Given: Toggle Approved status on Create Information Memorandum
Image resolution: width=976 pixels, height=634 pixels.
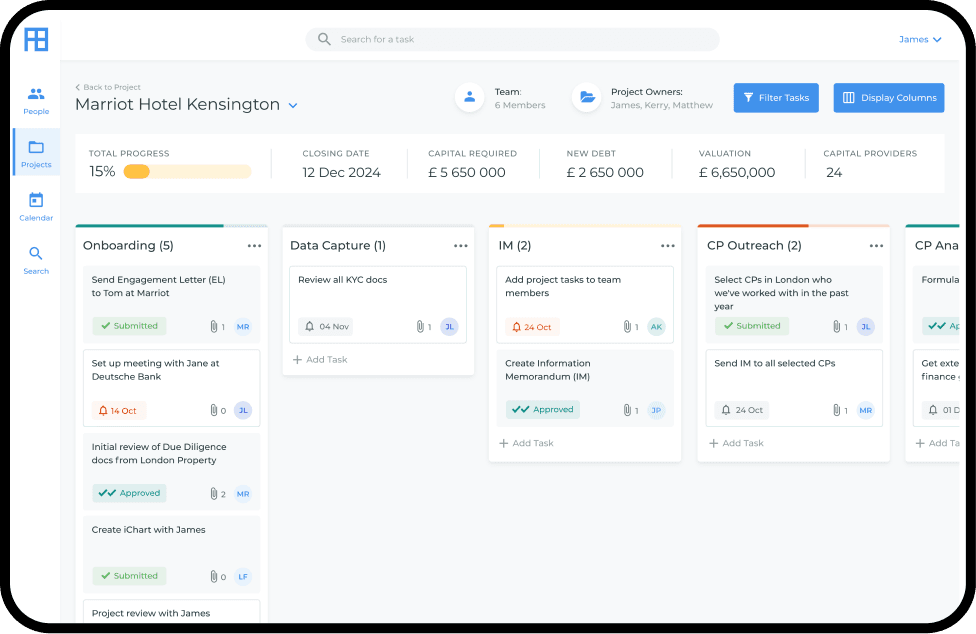Looking at the screenshot, I should pyautogui.click(x=544, y=409).
